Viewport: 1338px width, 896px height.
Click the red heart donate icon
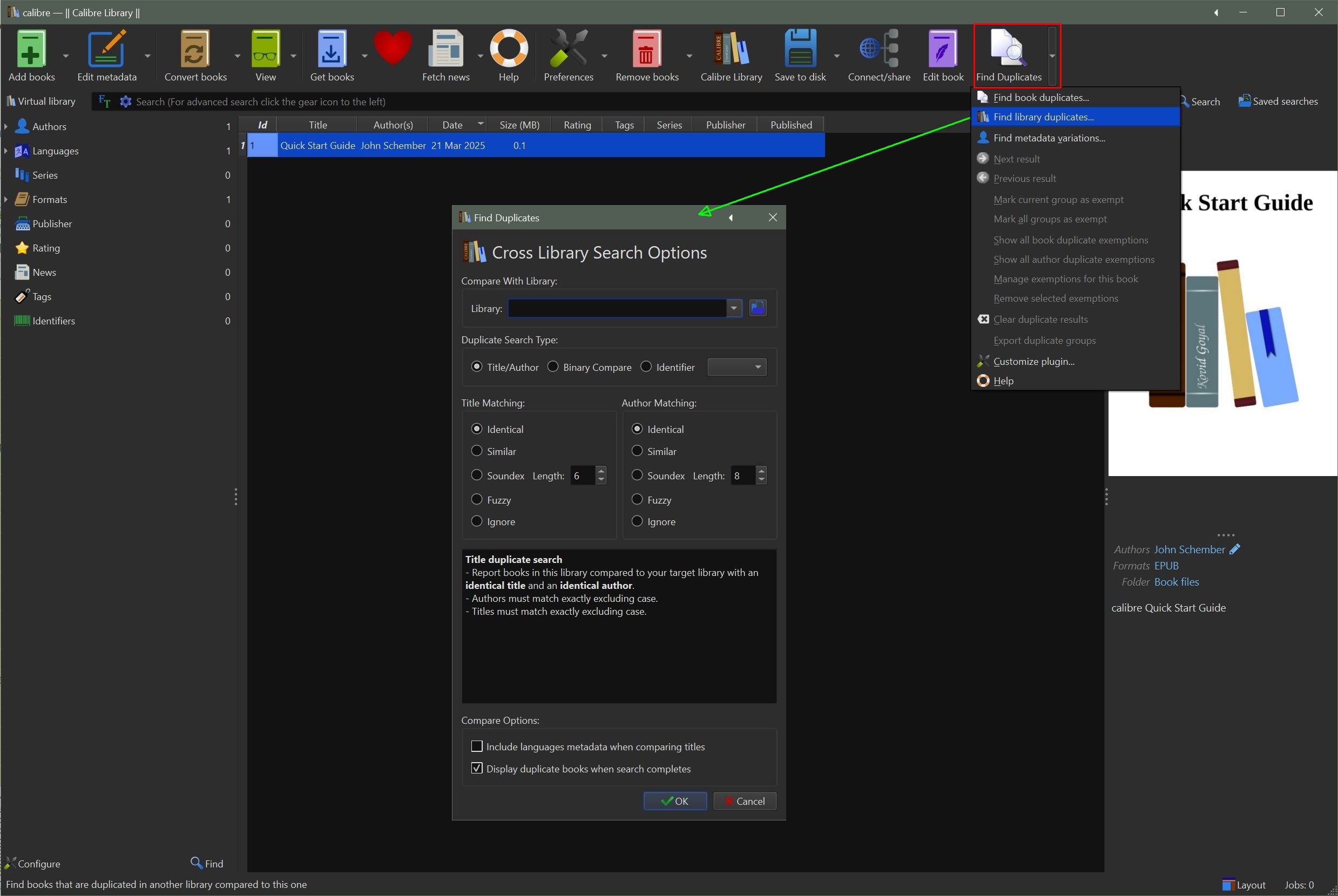click(x=393, y=48)
